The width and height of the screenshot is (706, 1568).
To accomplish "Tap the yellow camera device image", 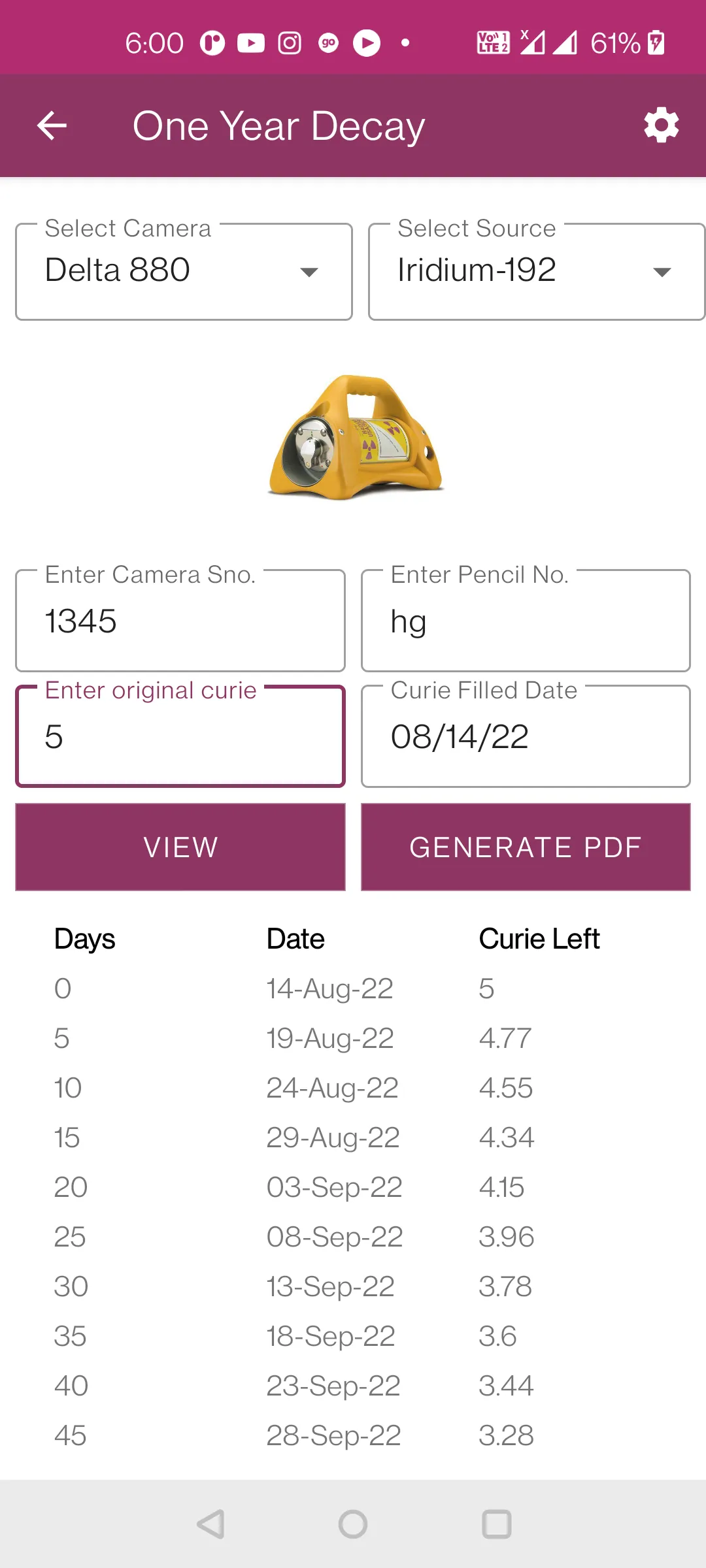I will (x=356, y=436).
